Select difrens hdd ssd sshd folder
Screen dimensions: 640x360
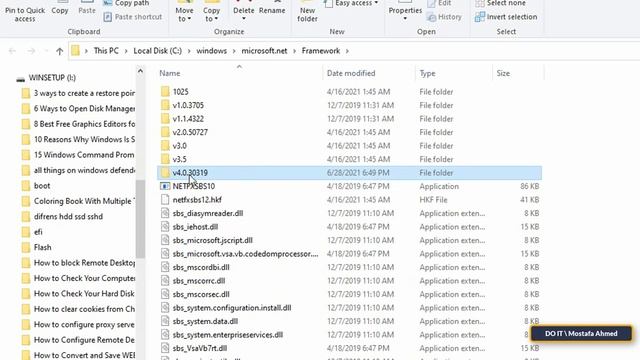(68, 216)
